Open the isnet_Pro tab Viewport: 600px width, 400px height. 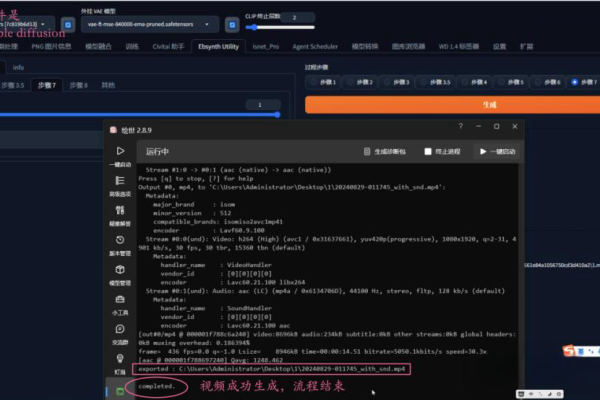(x=266, y=46)
